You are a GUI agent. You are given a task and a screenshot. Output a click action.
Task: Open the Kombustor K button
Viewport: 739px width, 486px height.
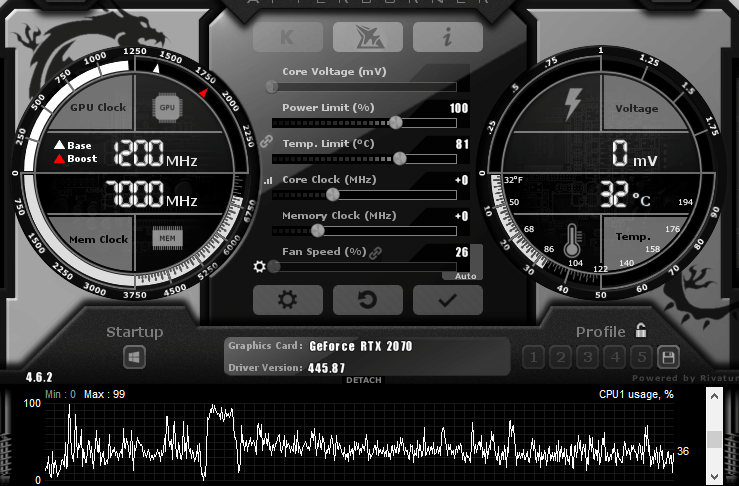pyautogui.click(x=287, y=37)
